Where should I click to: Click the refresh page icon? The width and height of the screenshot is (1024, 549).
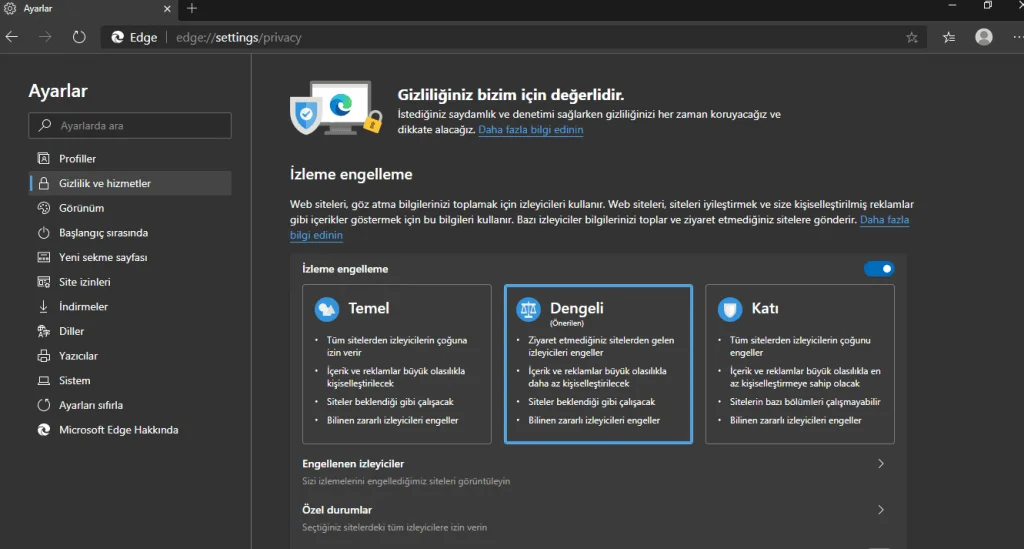79,37
